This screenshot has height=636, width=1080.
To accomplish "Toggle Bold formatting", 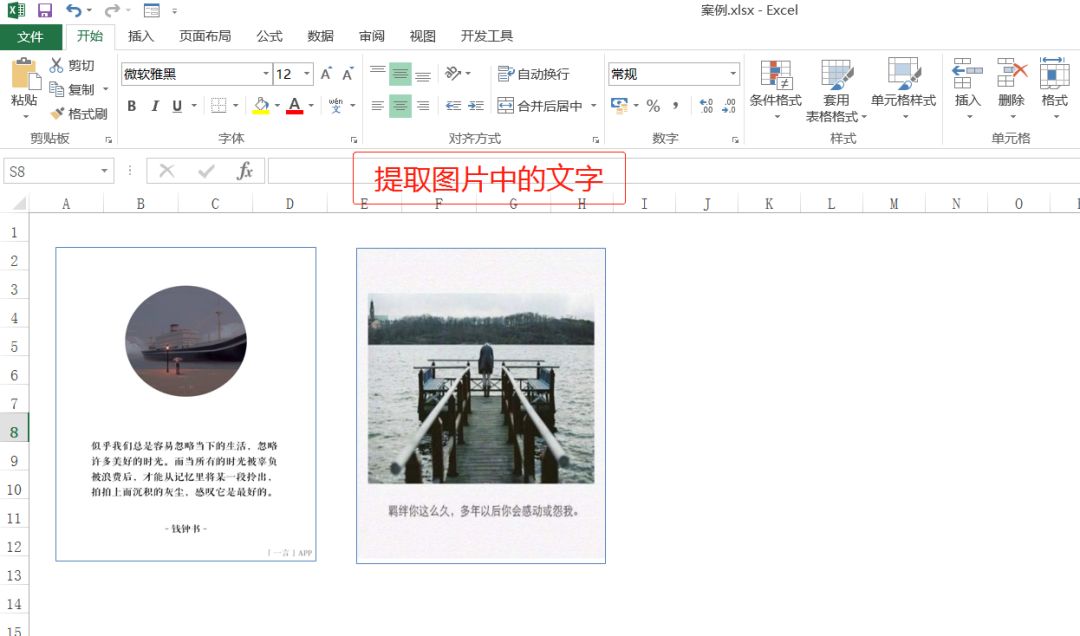I will point(131,105).
